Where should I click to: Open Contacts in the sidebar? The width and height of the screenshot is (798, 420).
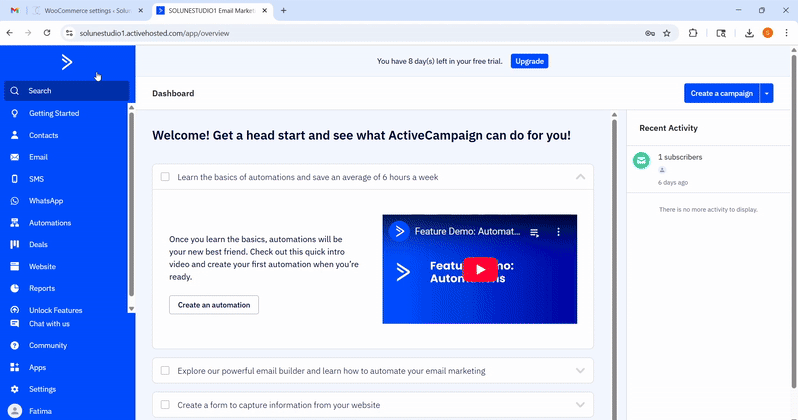(43, 135)
